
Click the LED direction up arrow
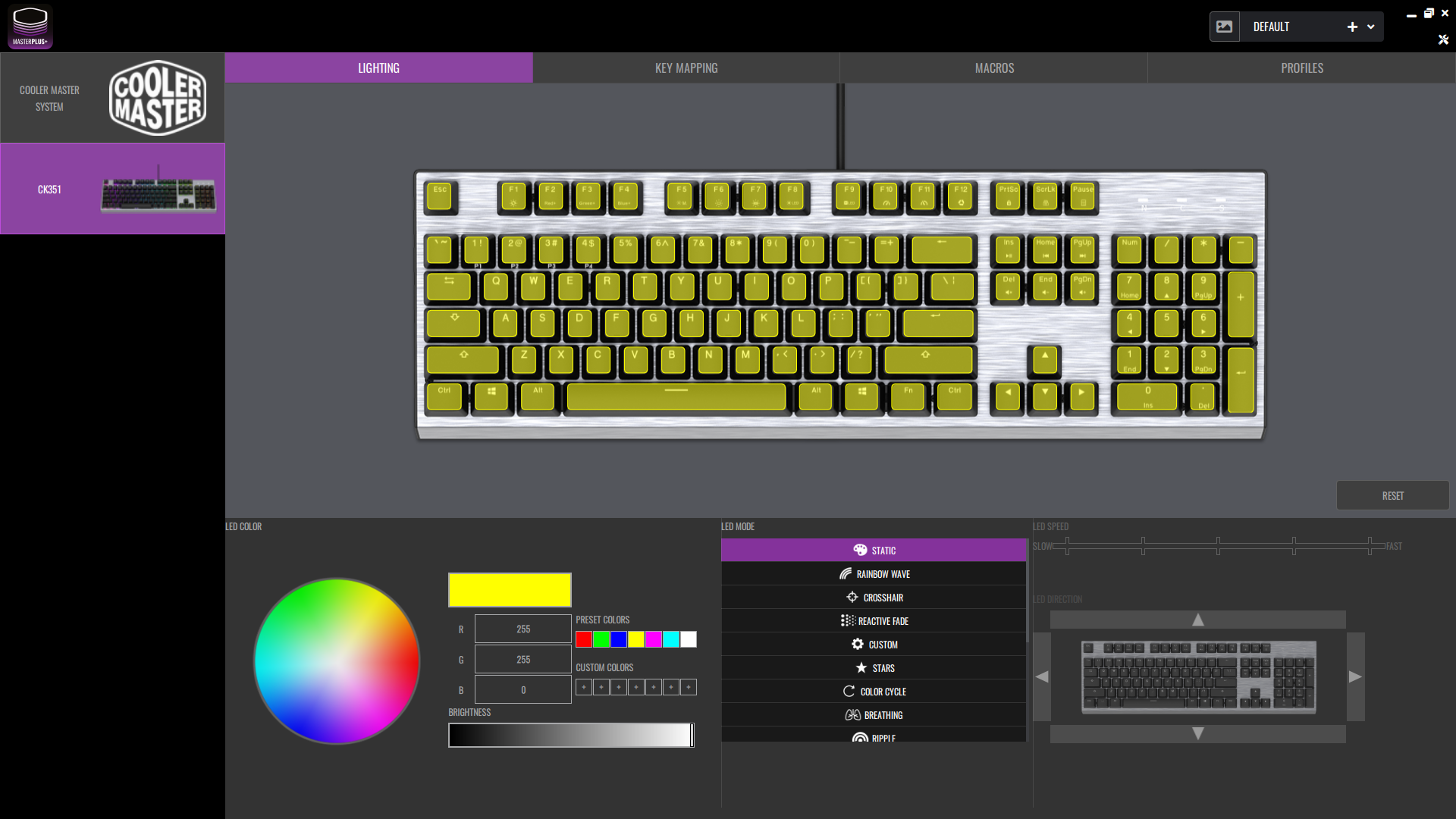tap(1197, 620)
